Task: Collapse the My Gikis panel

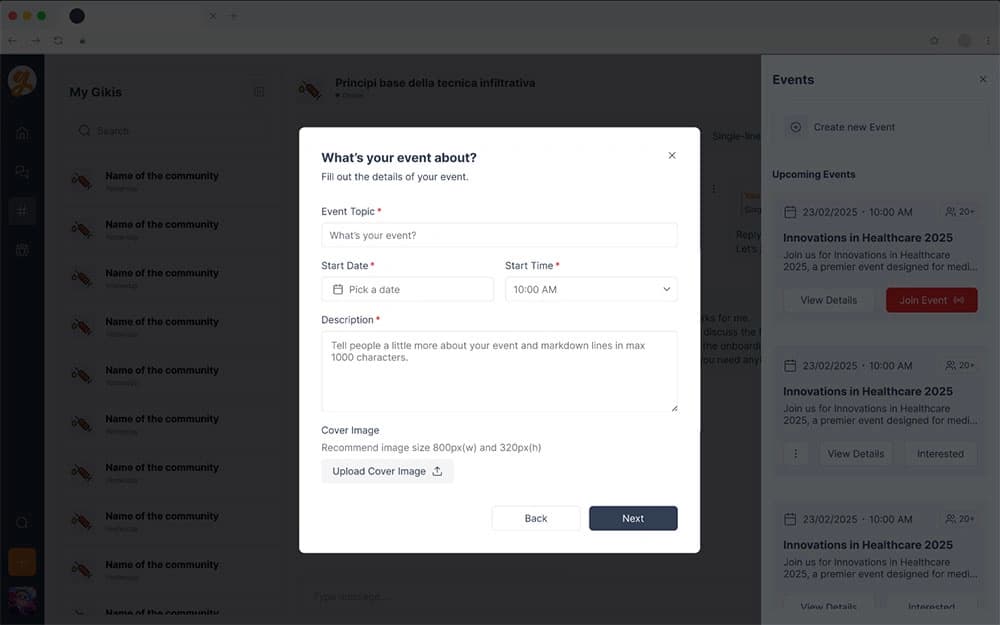Action: pyautogui.click(x=259, y=91)
